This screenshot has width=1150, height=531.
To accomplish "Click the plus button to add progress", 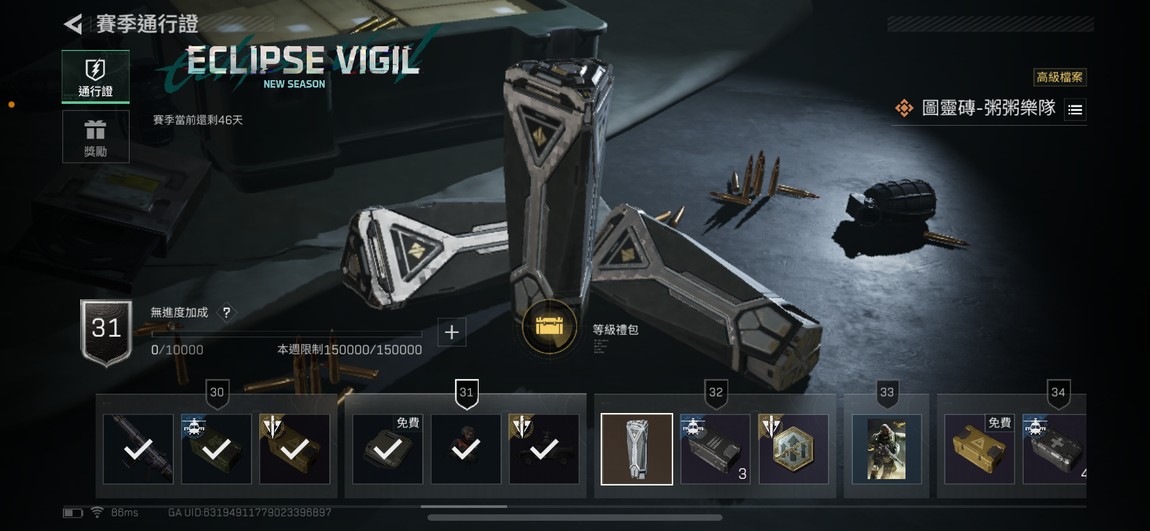I will (451, 332).
